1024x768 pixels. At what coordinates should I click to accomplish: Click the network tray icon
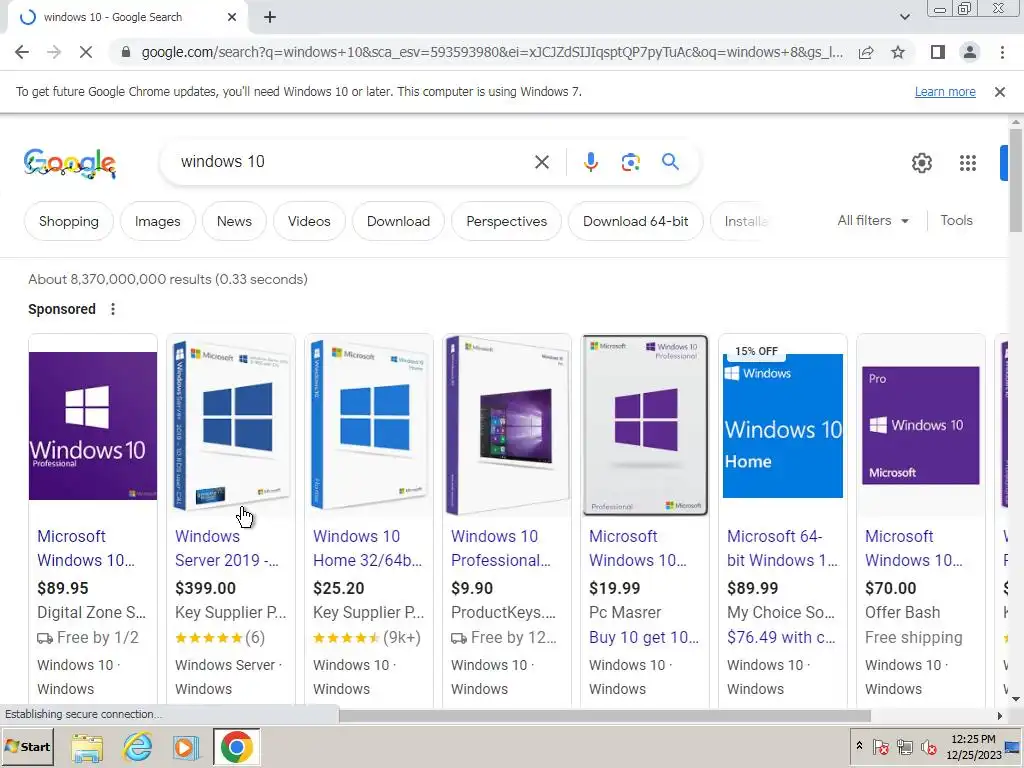tap(904, 746)
